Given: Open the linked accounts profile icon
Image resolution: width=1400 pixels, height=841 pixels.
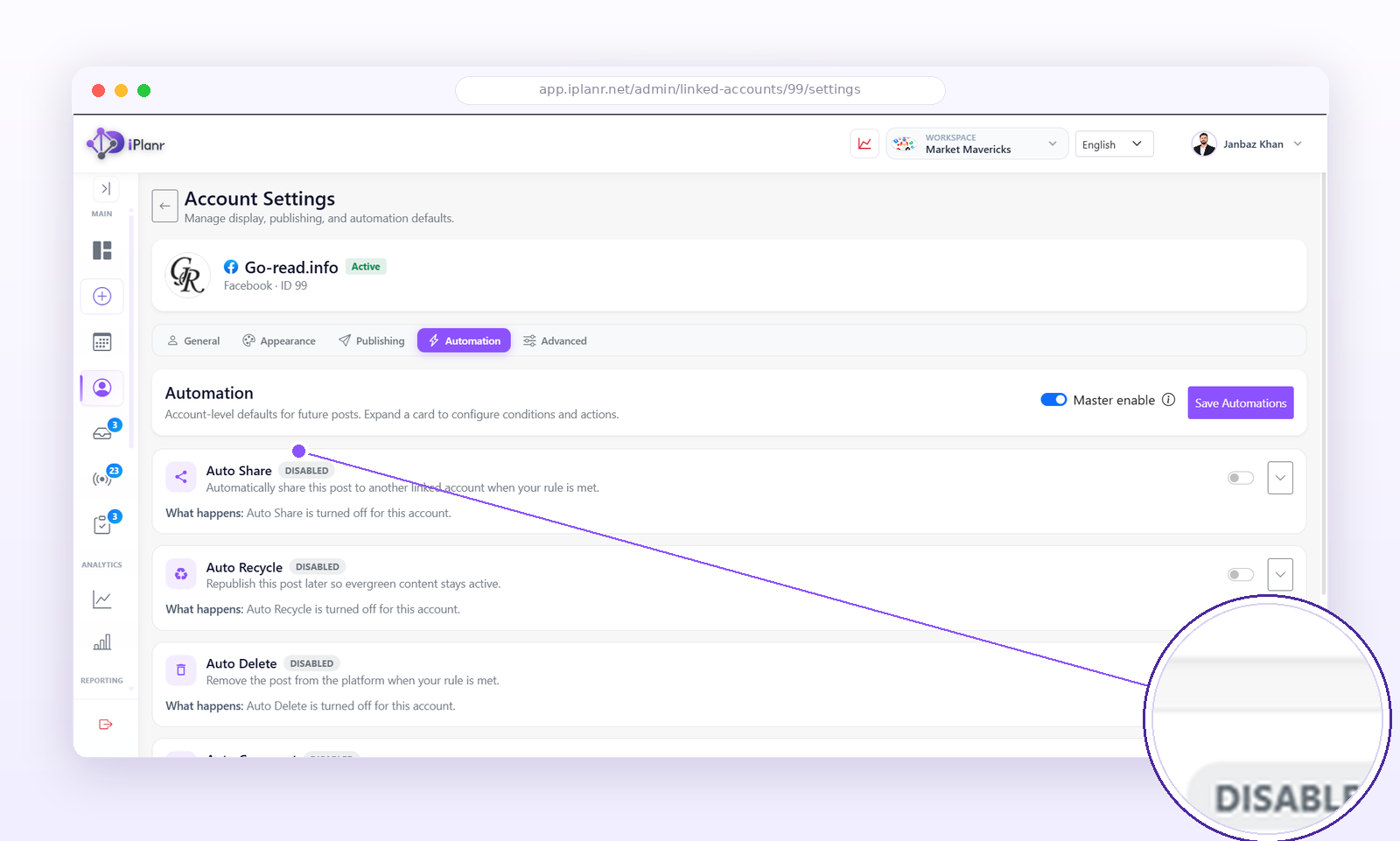Looking at the screenshot, I should (102, 387).
